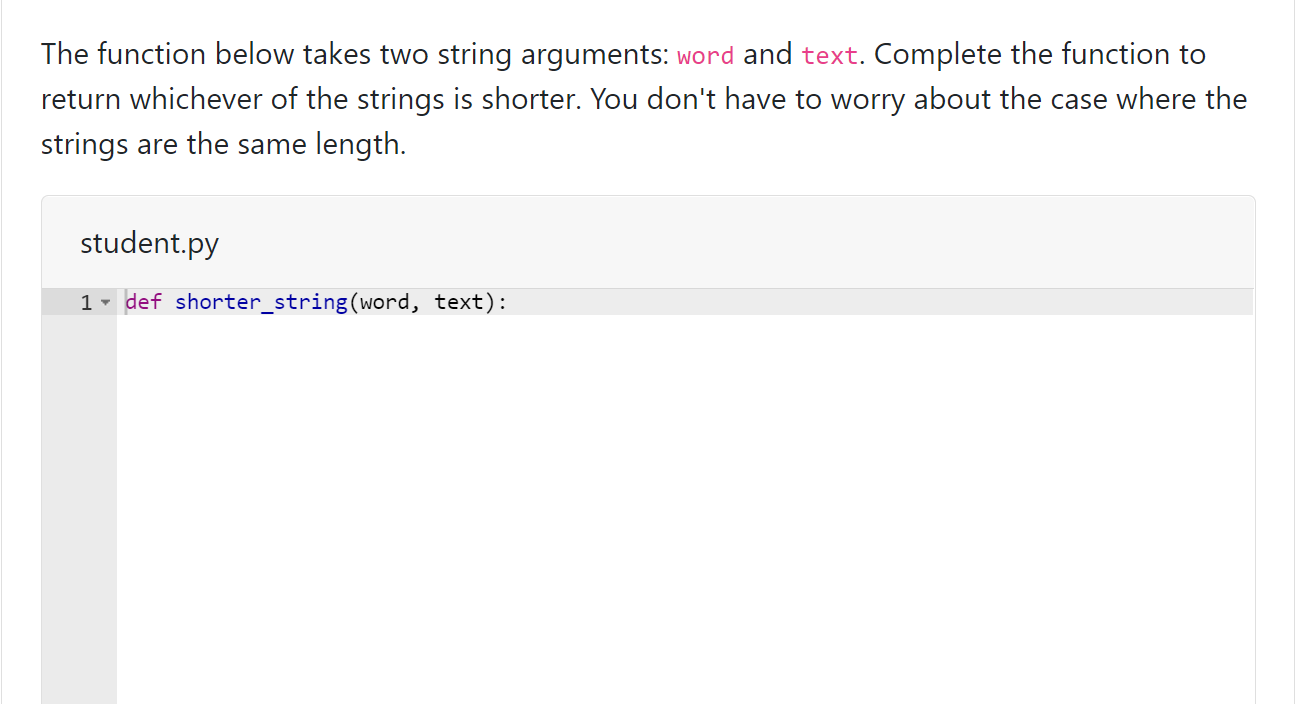
Task: Click the inline code token text in instructions
Action: point(830,55)
